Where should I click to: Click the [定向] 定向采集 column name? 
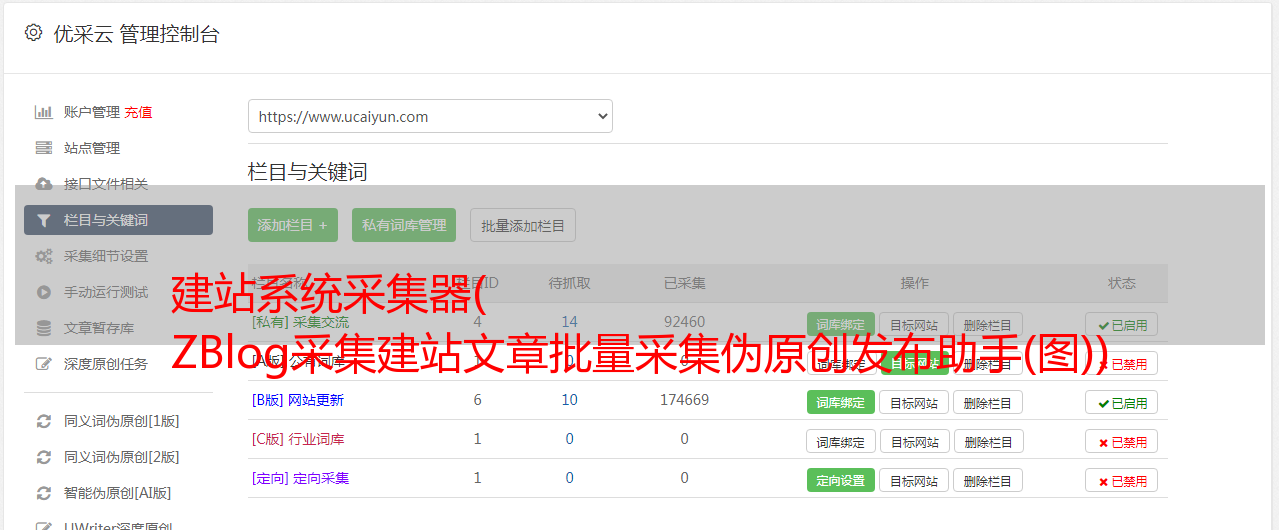[x=300, y=478]
